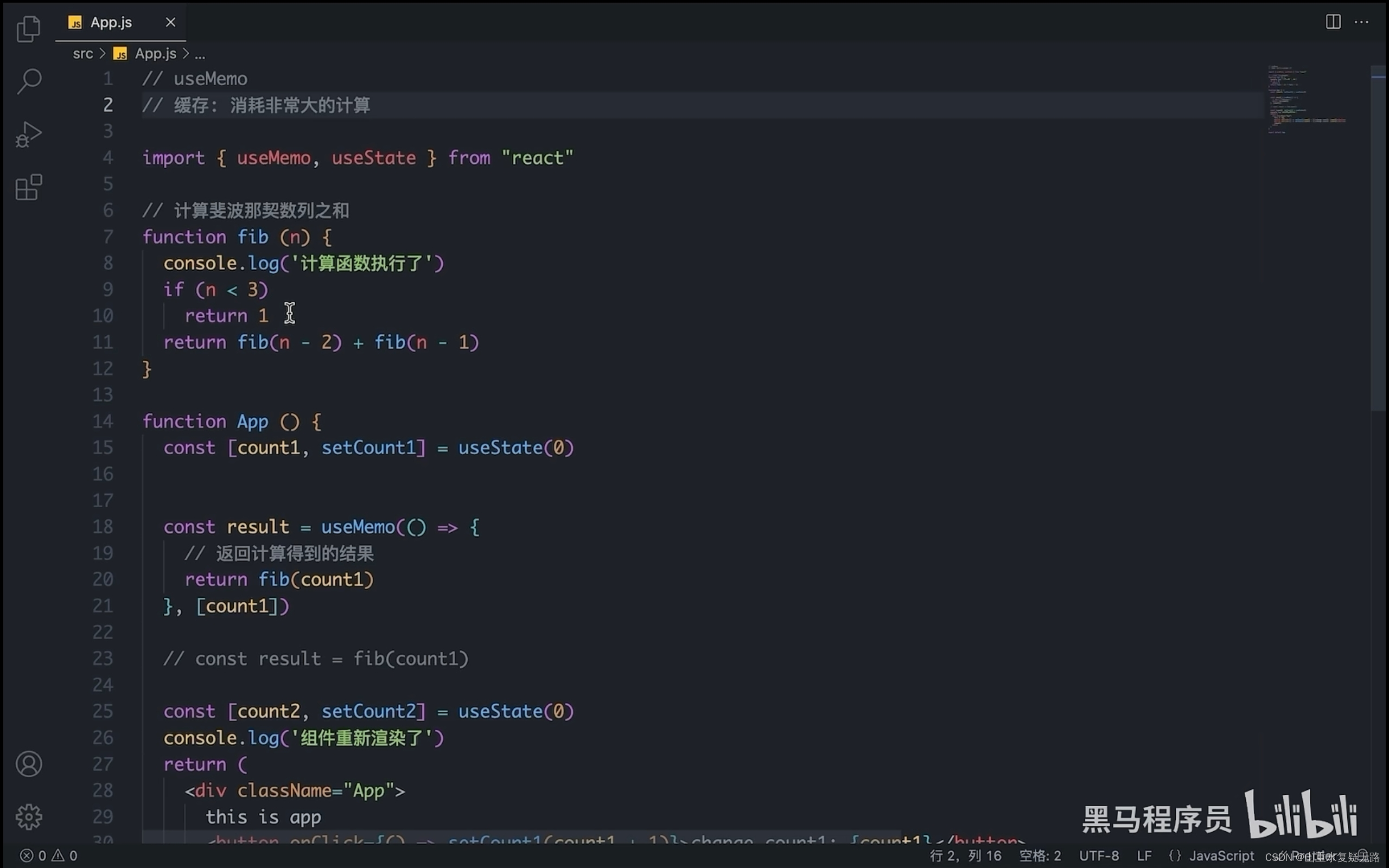Open the Accounts menu icon
This screenshot has height=868, width=1389.
pos(29,764)
